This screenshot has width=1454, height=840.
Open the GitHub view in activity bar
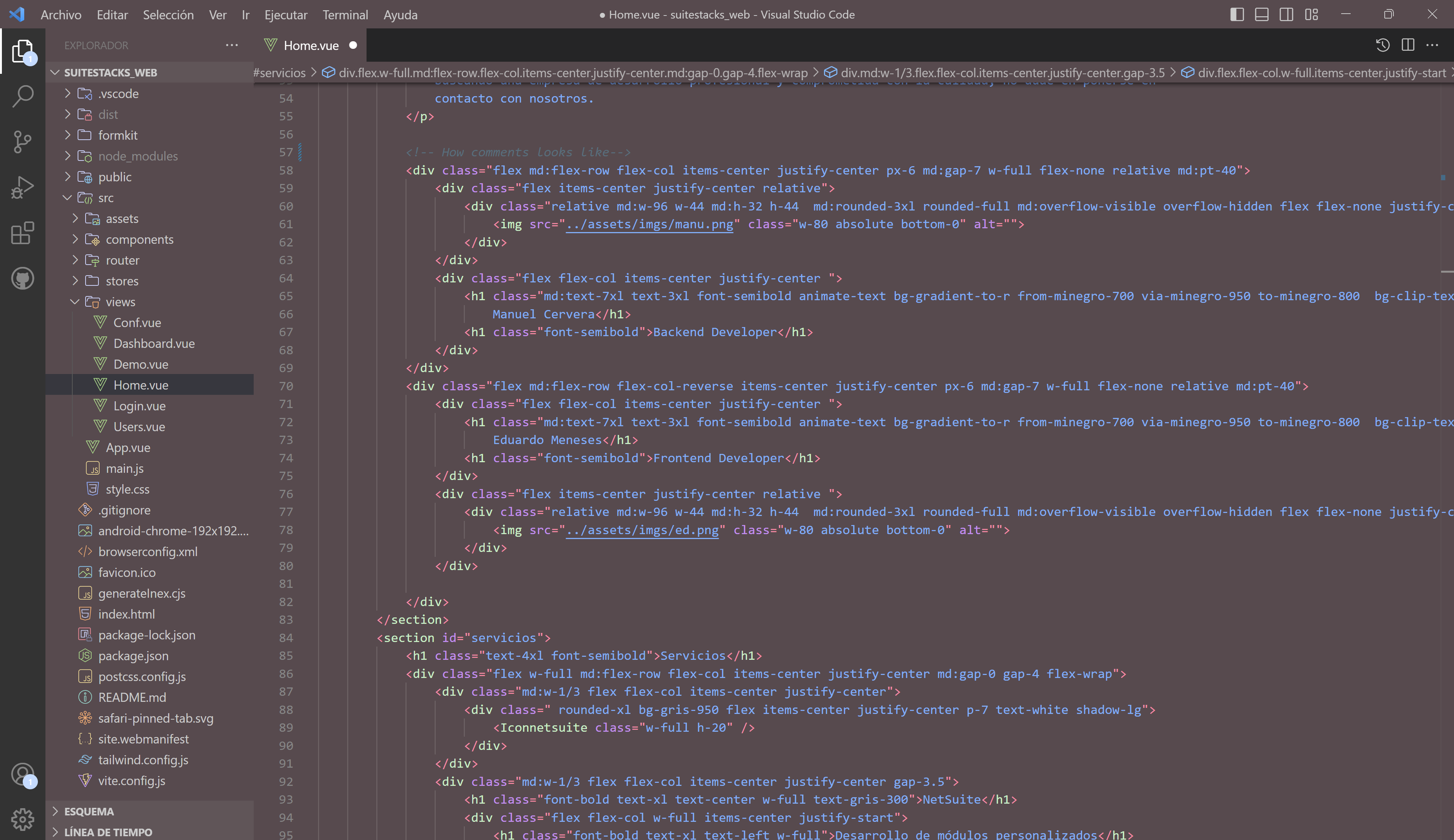tap(22, 279)
